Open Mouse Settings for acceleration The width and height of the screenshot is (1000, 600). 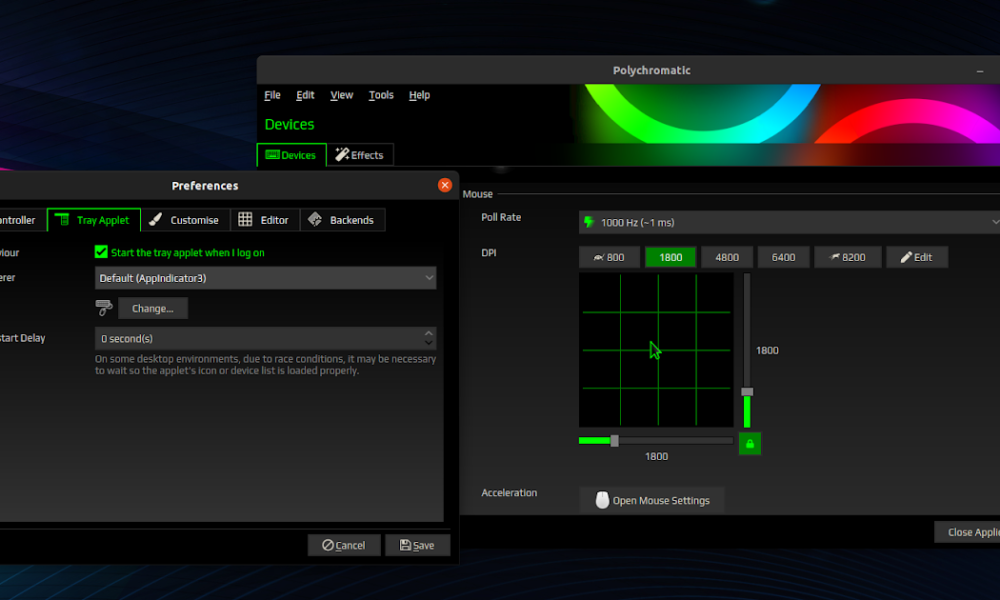[x=652, y=501]
